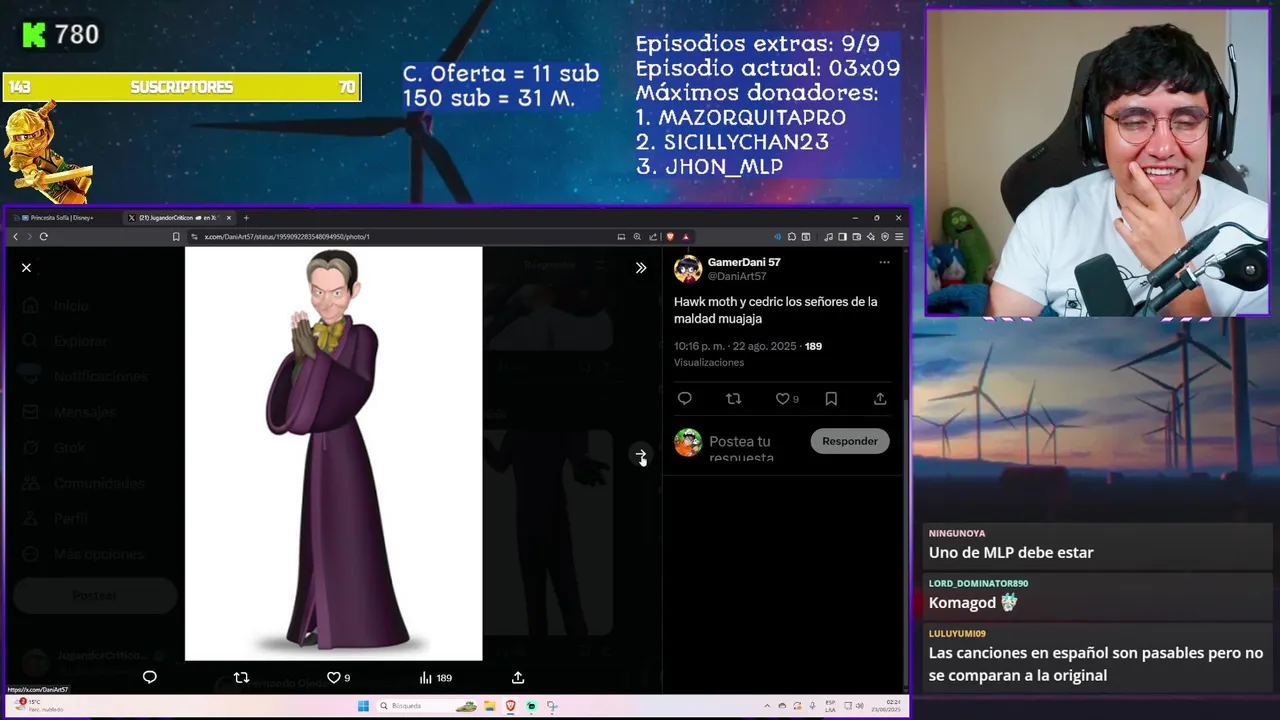Click the Responder button
Viewport: 1280px width, 720px height.
[x=850, y=441]
